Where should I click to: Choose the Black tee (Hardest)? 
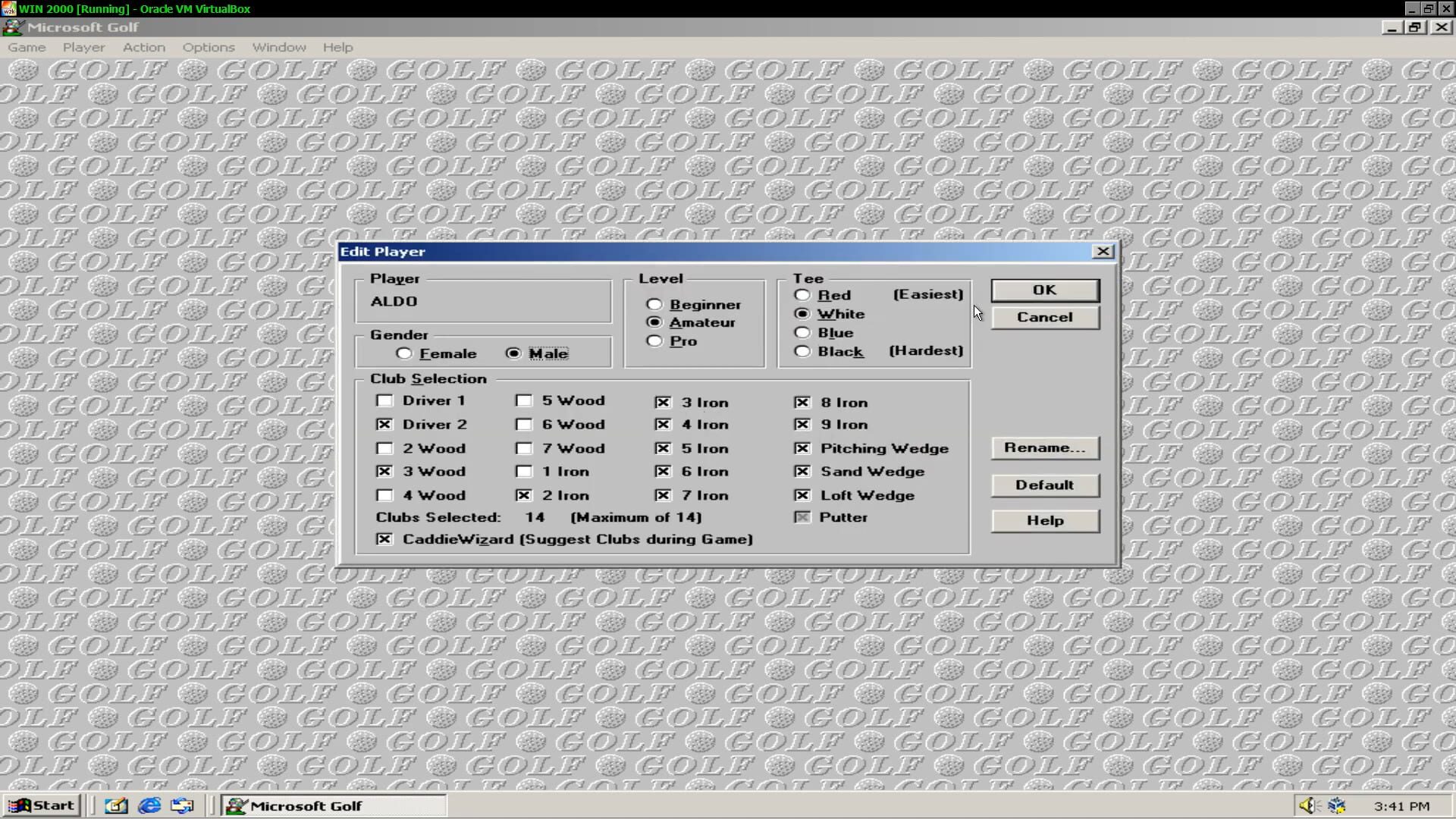pos(802,351)
